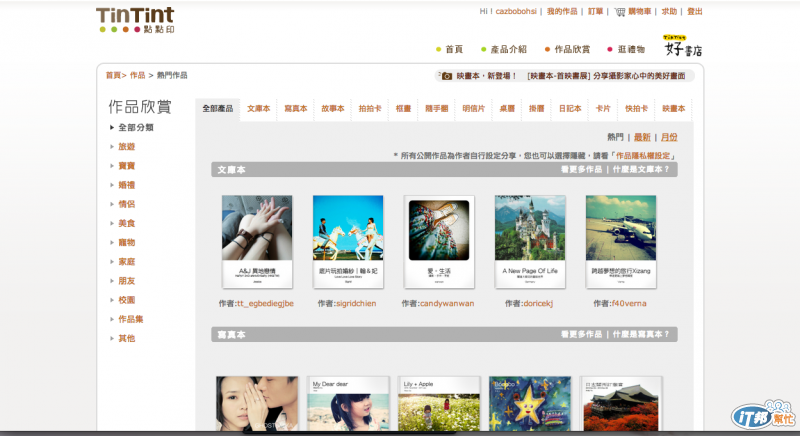Select 旅遊 category in sidebar

[x=127, y=147]
